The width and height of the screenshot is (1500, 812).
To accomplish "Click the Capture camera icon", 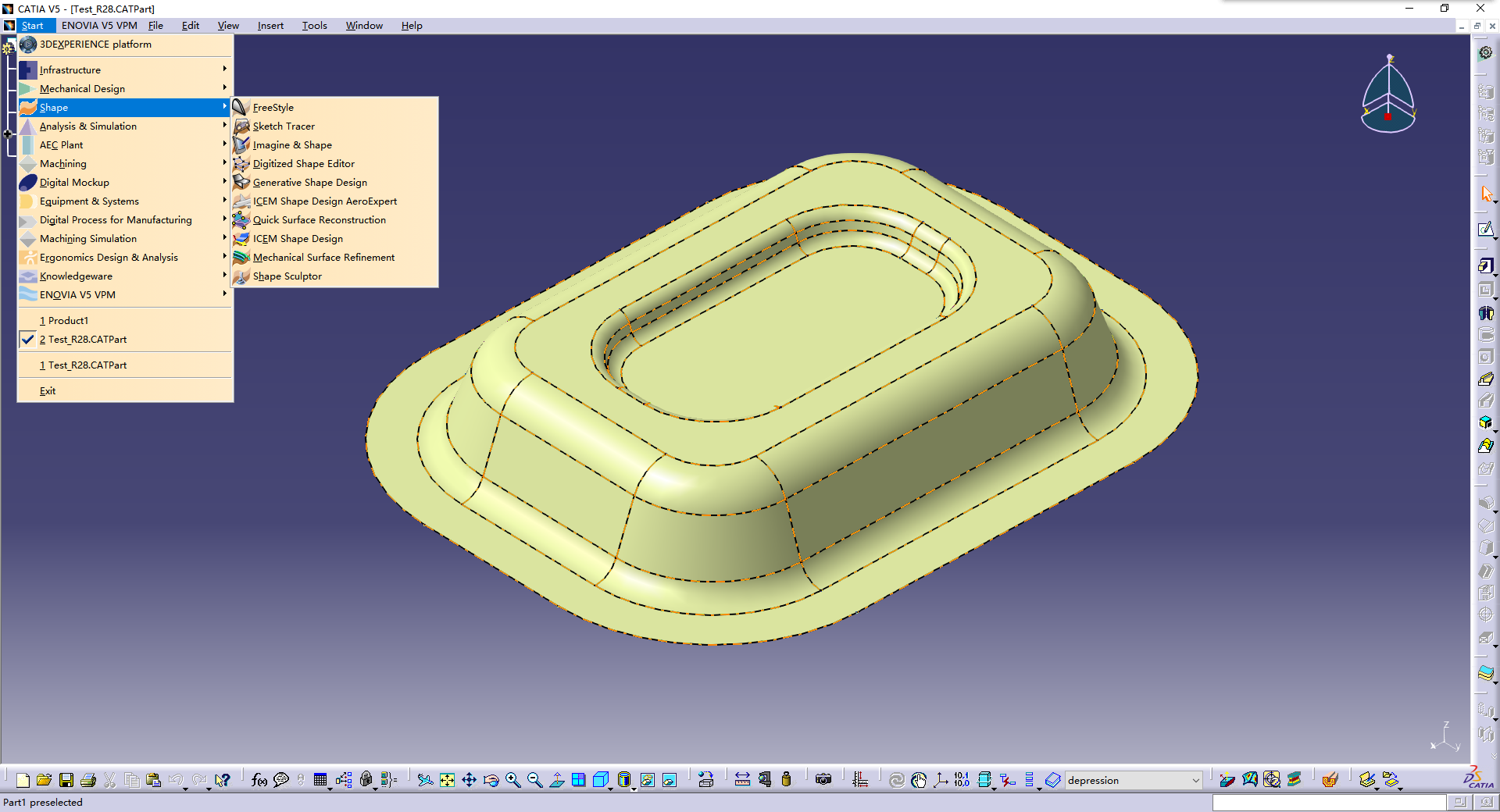I will tap(823, 780).
